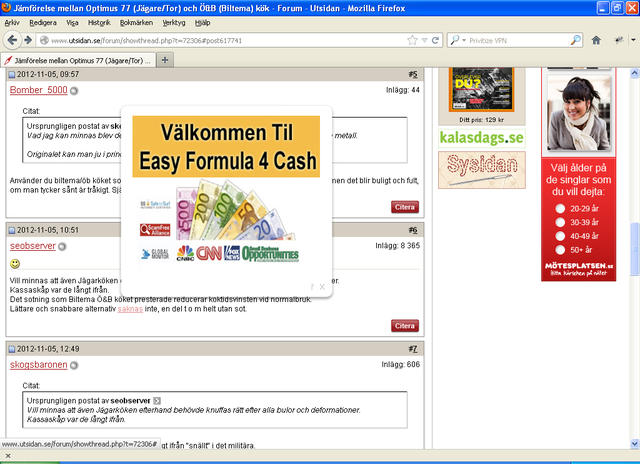Screen dimensions: 640x464
Task: Click the status icon beside Bomber_5000
Action: (74, 91)
